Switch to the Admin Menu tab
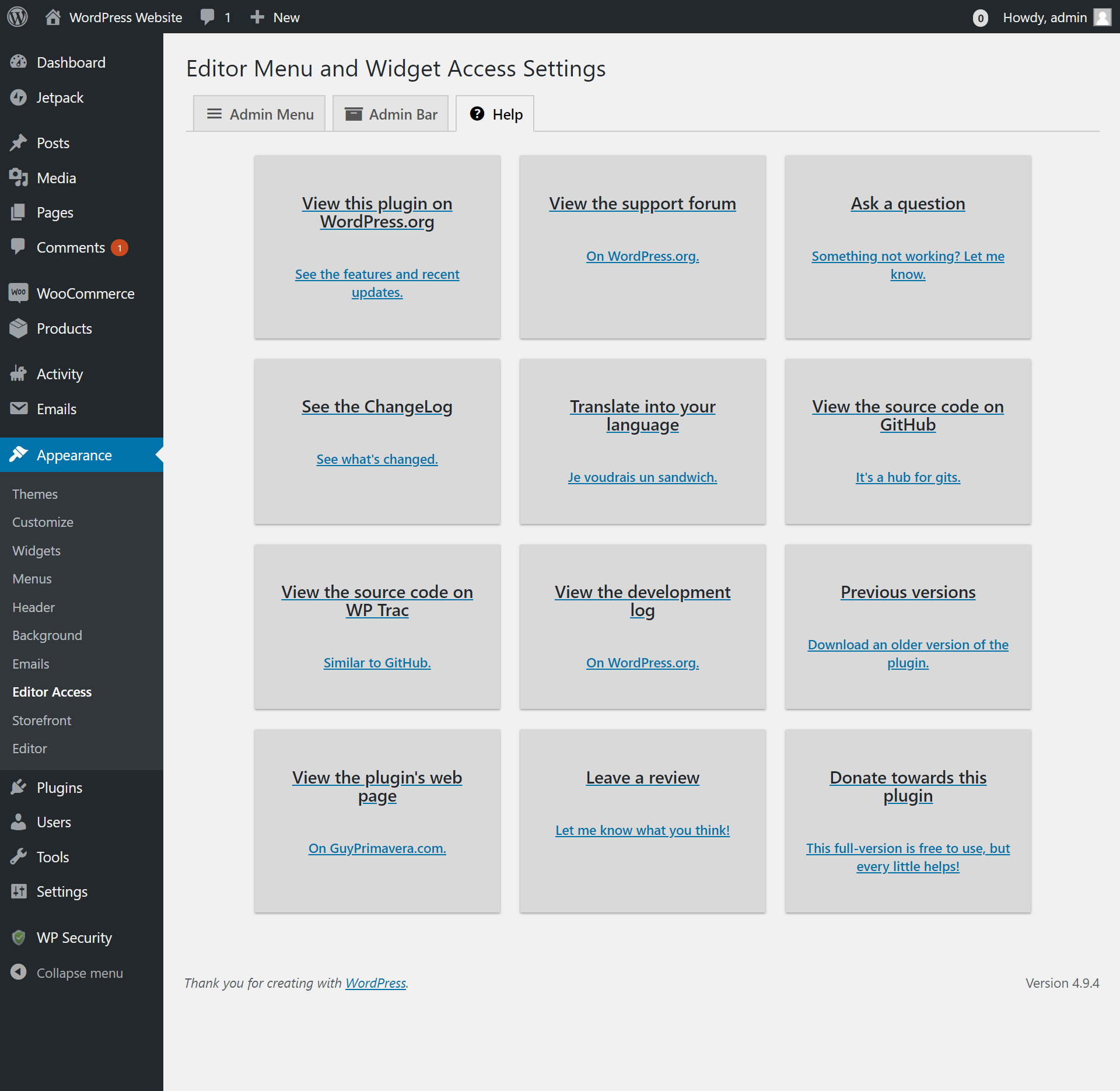 click(x=260, y=114)
